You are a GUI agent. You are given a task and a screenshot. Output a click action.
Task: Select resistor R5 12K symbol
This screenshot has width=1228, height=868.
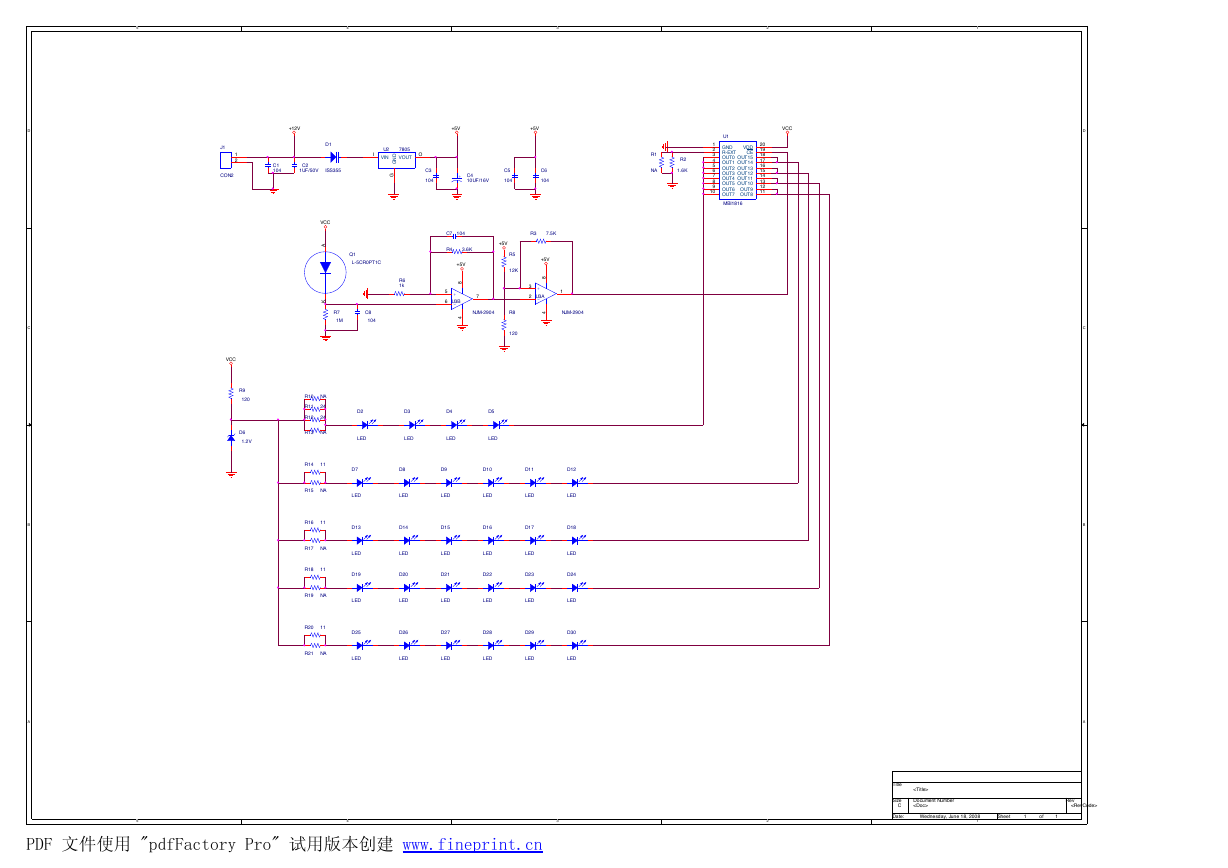(x=504, y=262)
